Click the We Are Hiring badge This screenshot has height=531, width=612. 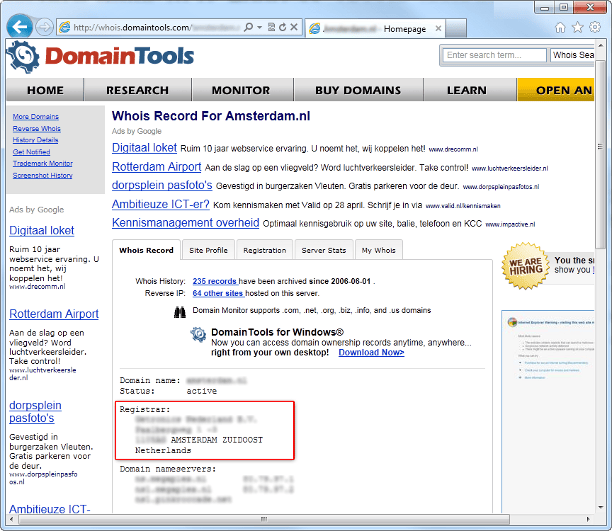526,266
